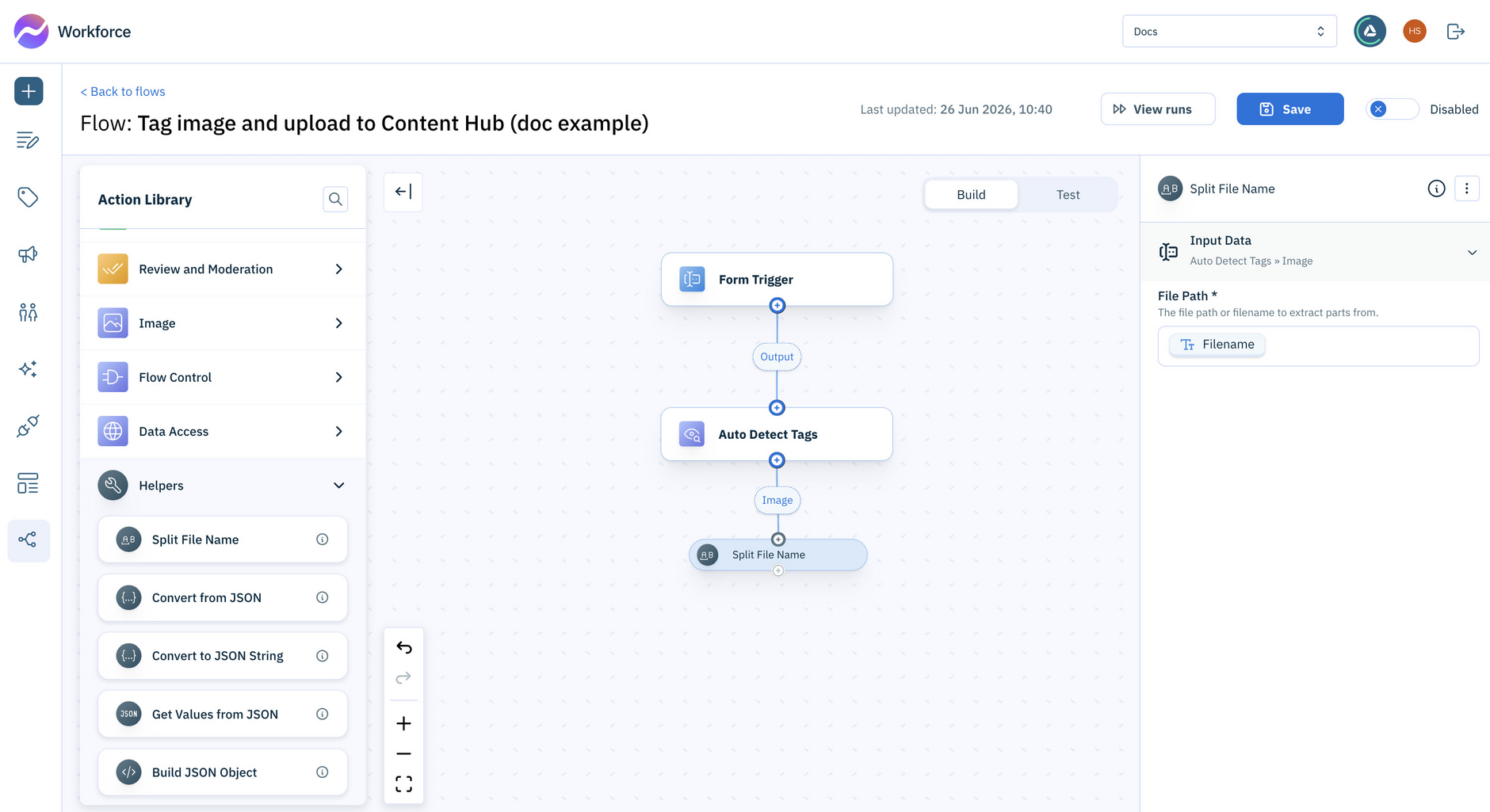Viewport: 1490px width, 812px height.
Task: Select the Form Trigger node
Action: (x=777, y=279)
